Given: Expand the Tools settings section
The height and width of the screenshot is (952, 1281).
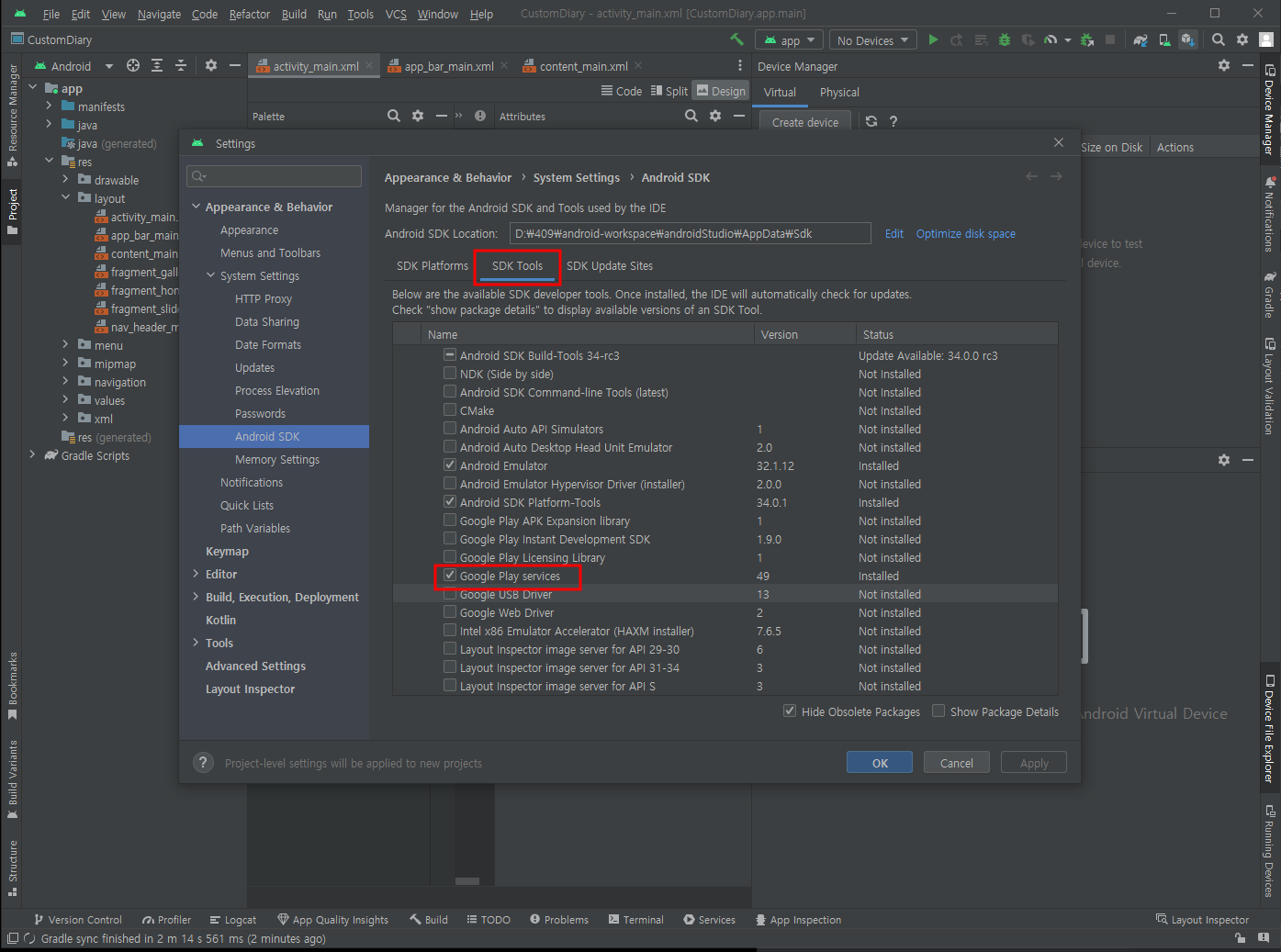Looking at the screenshot, I should pyautogui.click(x=196, y=643).
